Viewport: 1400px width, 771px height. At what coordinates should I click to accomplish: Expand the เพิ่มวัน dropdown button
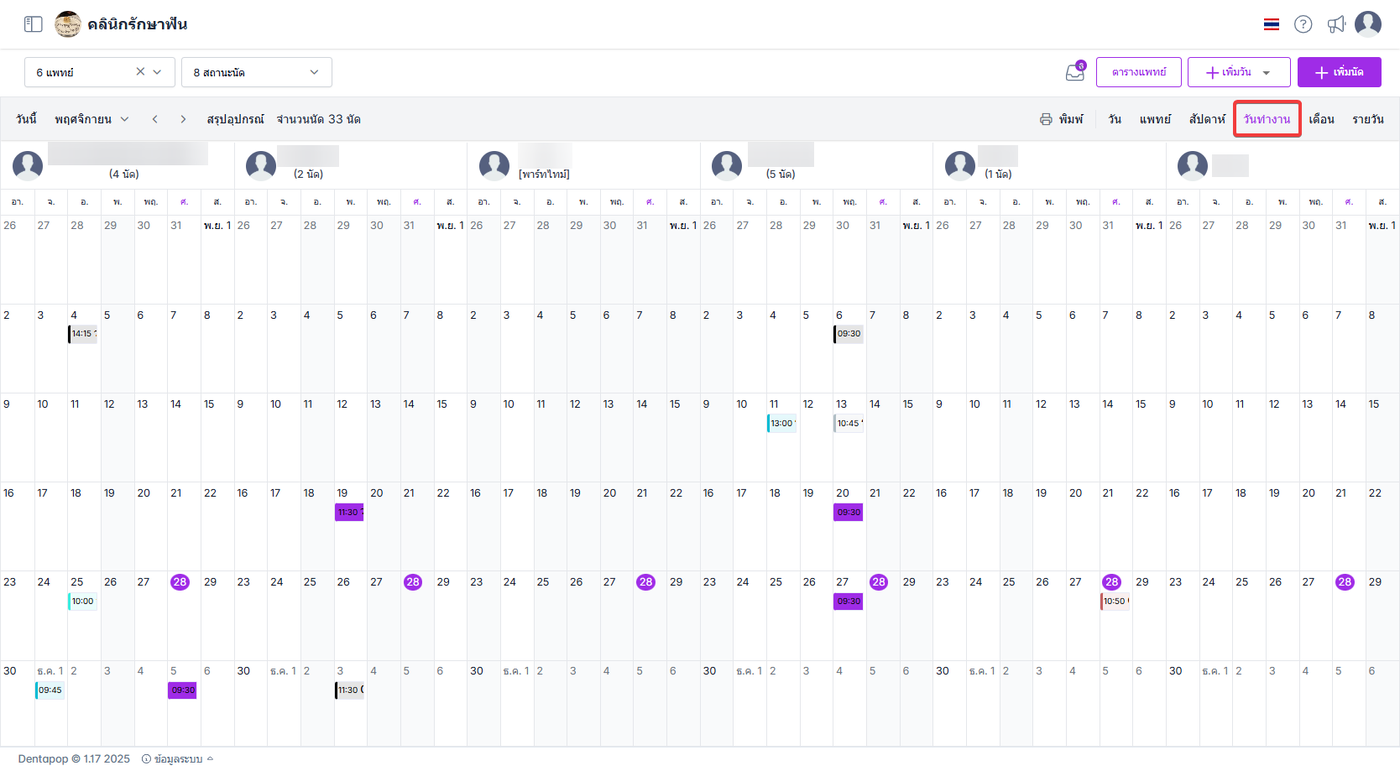[x=1267, y=73]
